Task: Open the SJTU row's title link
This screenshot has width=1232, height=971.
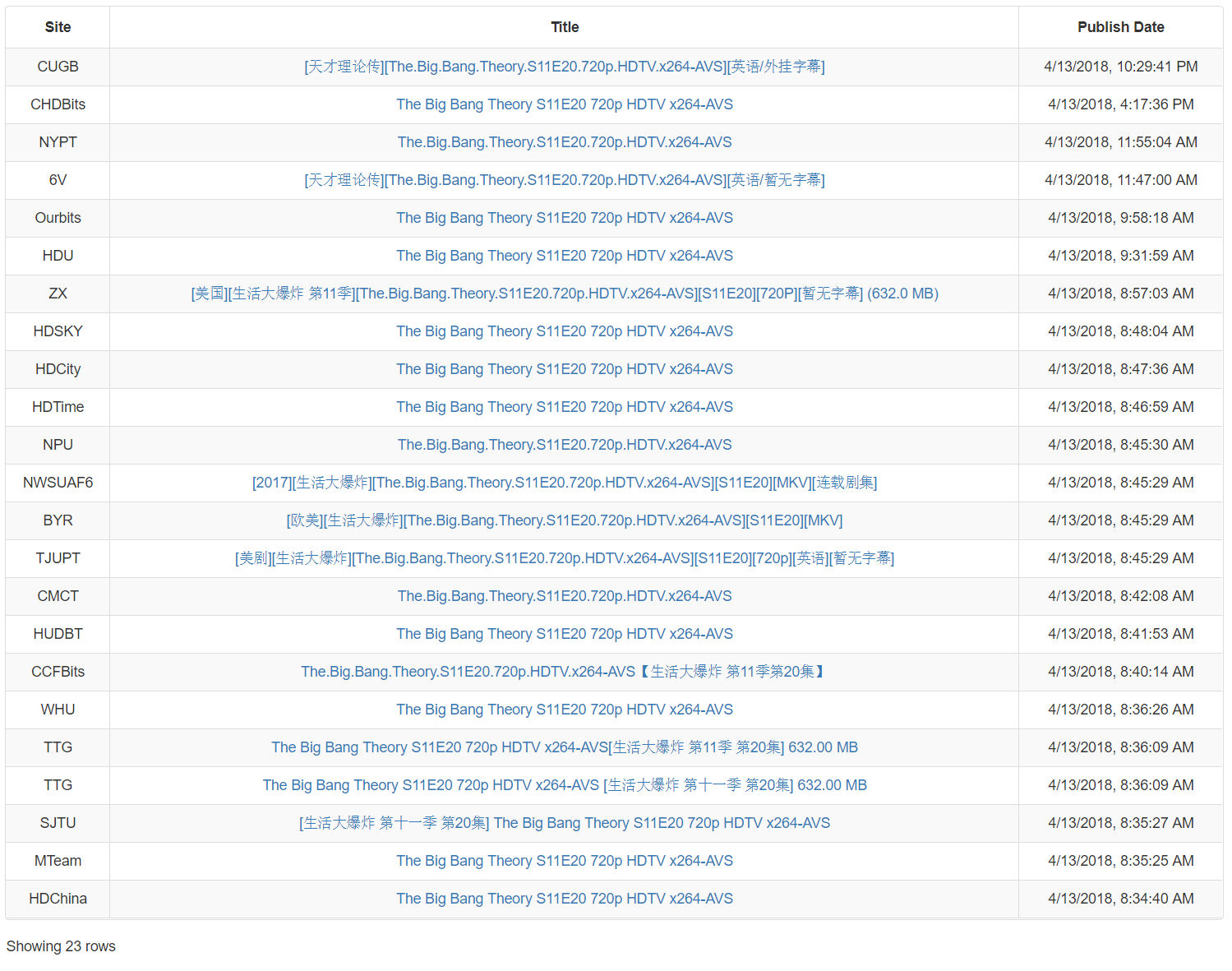Action: point(565,823)
